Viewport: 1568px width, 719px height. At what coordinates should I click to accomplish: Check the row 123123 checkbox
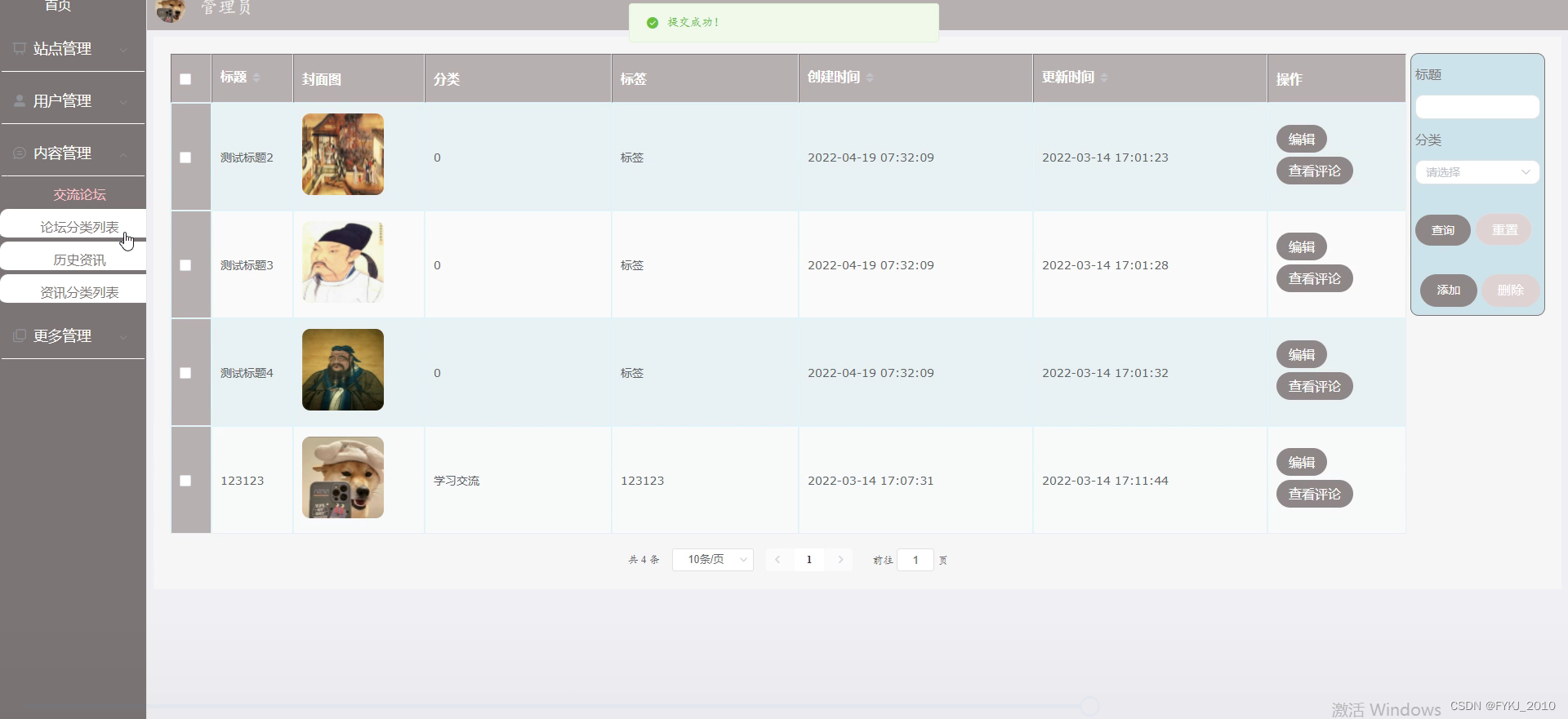click(185, 481)
